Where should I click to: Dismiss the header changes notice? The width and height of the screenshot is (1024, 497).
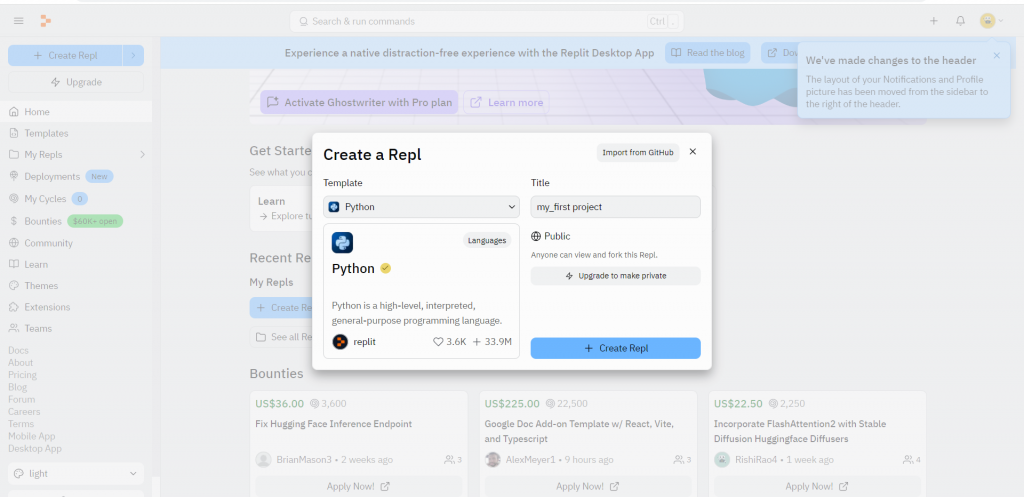pyautogui.click(x=997, y=56)
